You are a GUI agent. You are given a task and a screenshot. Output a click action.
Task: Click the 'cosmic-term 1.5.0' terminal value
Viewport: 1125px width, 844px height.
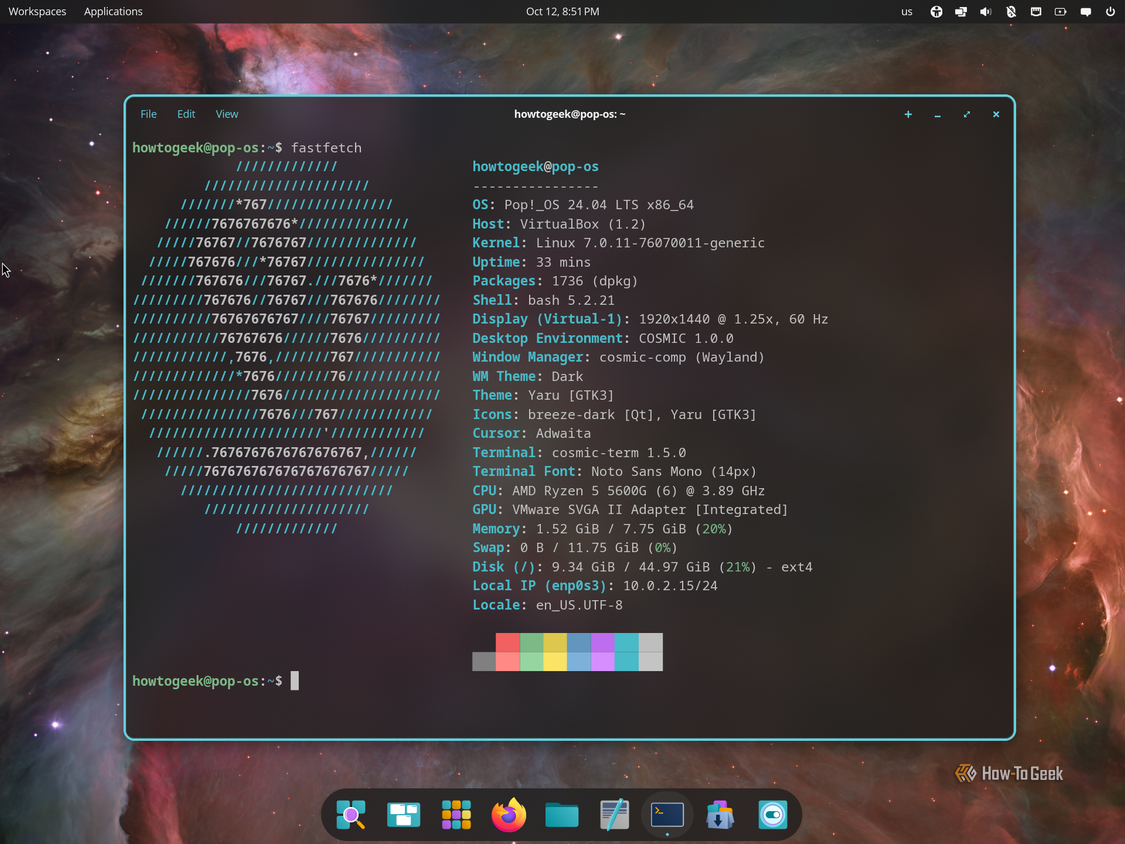(618, 453)
